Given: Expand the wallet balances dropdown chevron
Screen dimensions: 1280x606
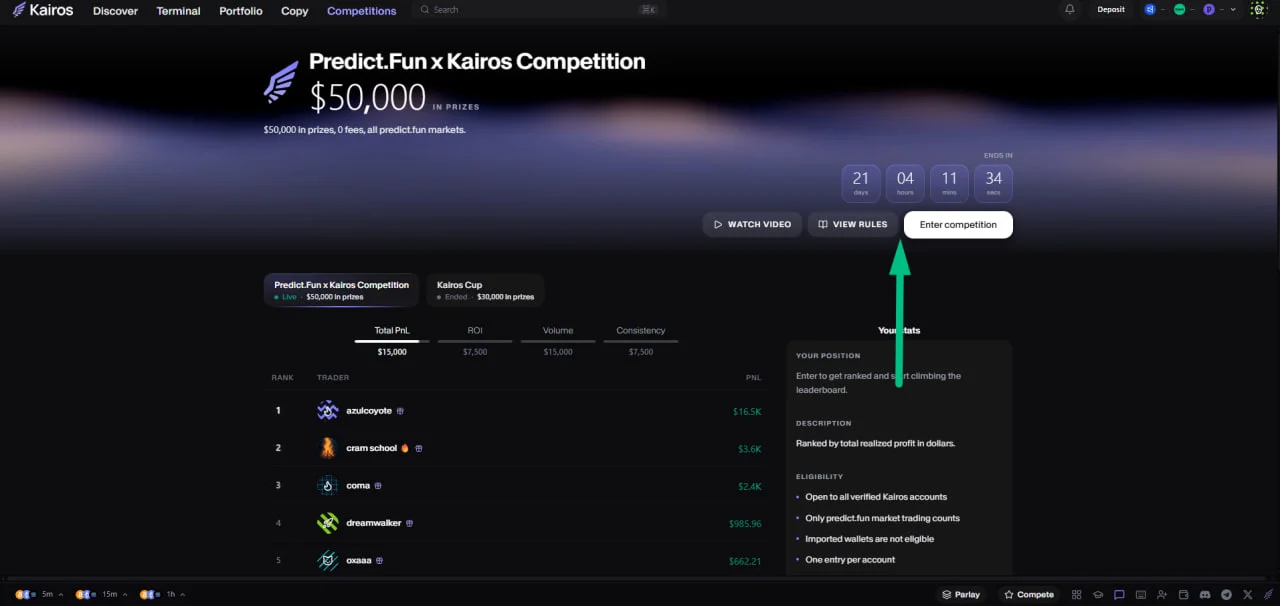Looking at the screenshot, I should tap(1233, 9).
